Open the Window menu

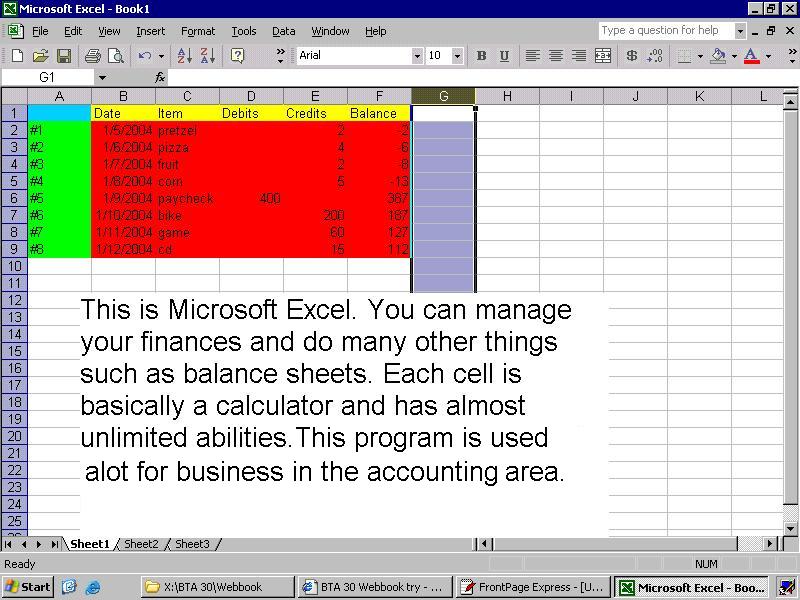(x=331, y=31)
